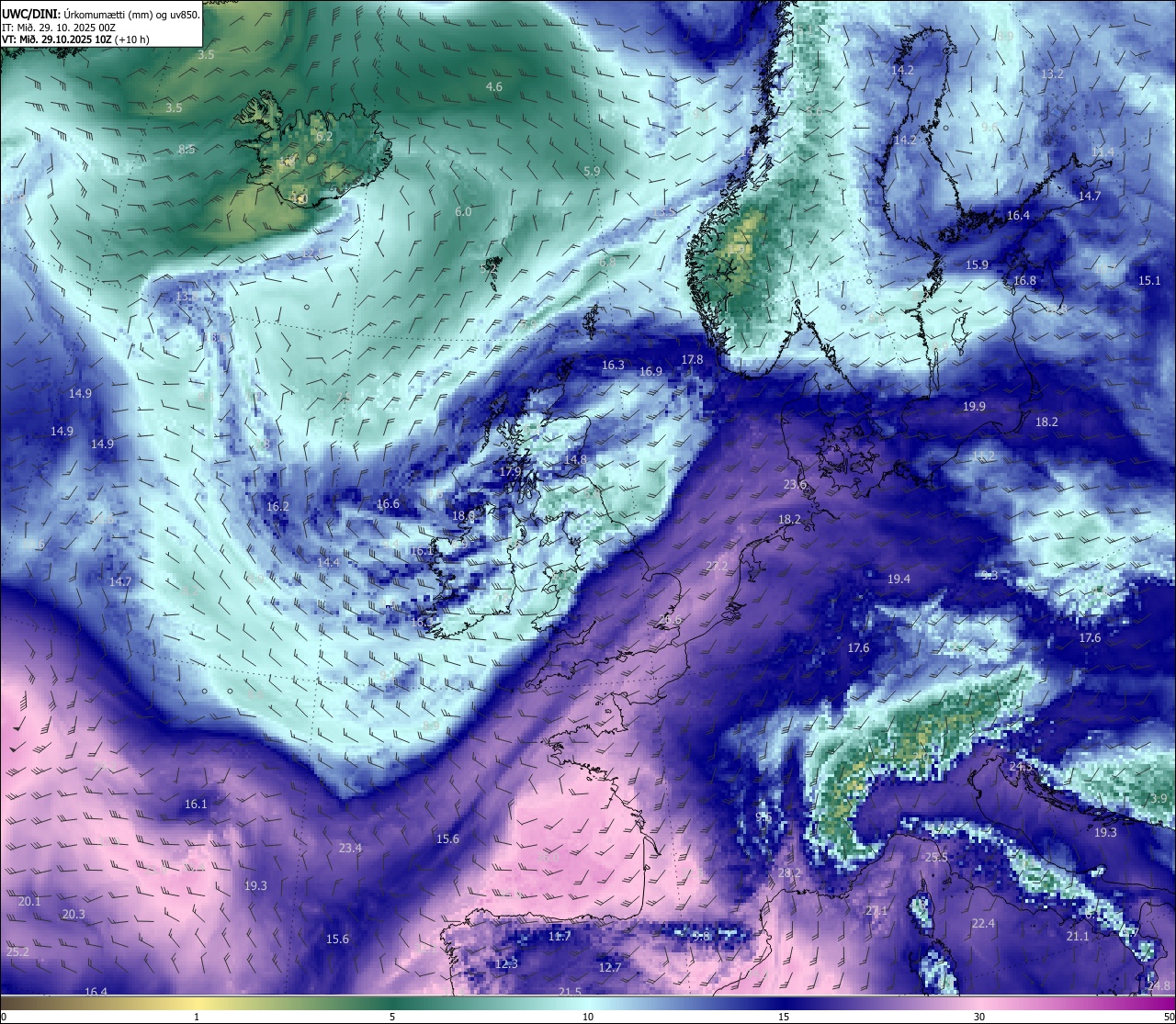Image resolution: width=1176 pixels, height=1024 pixels.
Task: Select the 11.7 value over northern Spain
Action: point(560,937)
